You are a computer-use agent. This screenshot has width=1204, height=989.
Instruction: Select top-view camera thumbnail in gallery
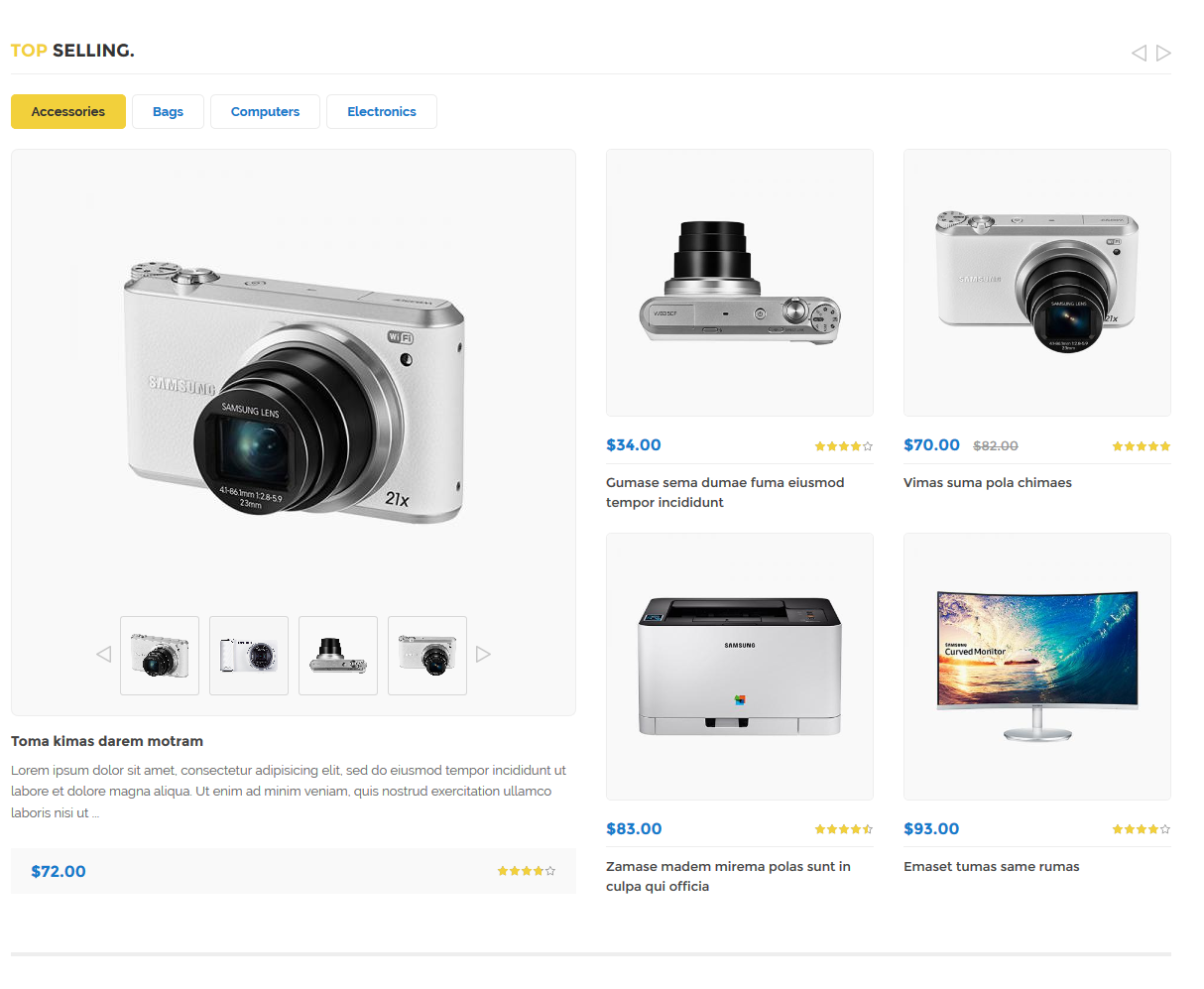pos(338,656)
